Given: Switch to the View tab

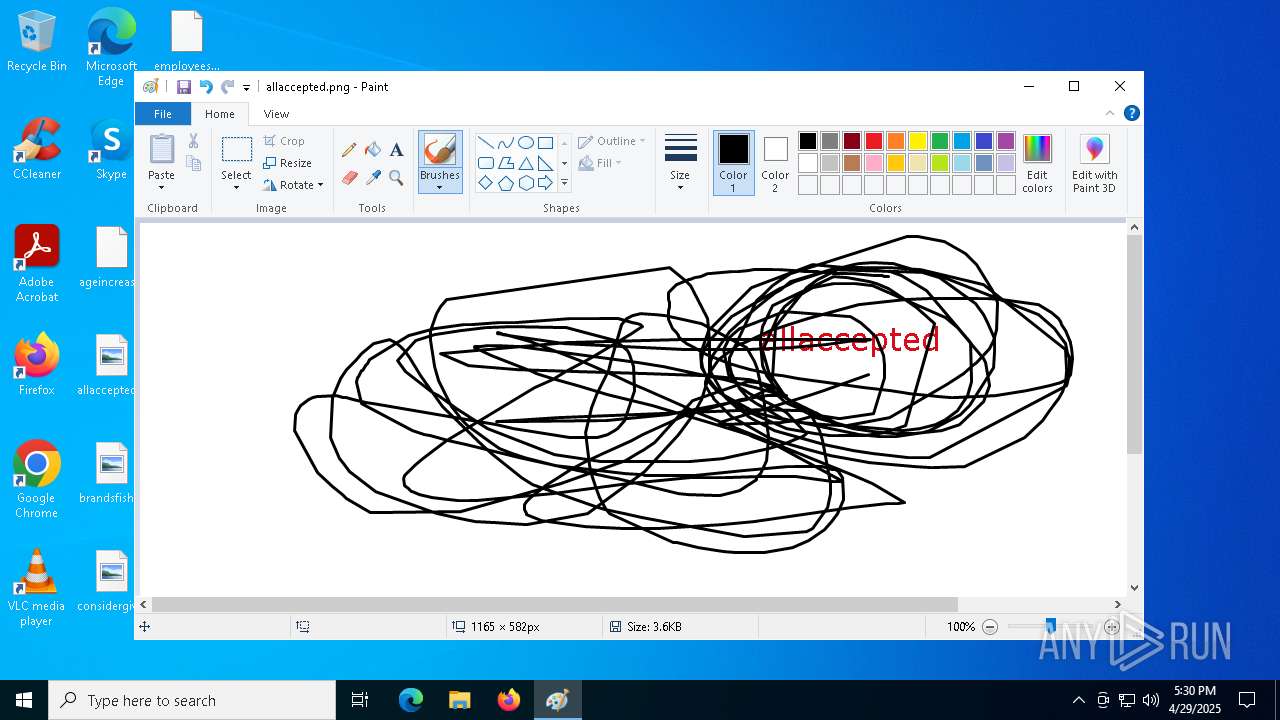Looking at the screenshot, I should coord(276,114).
